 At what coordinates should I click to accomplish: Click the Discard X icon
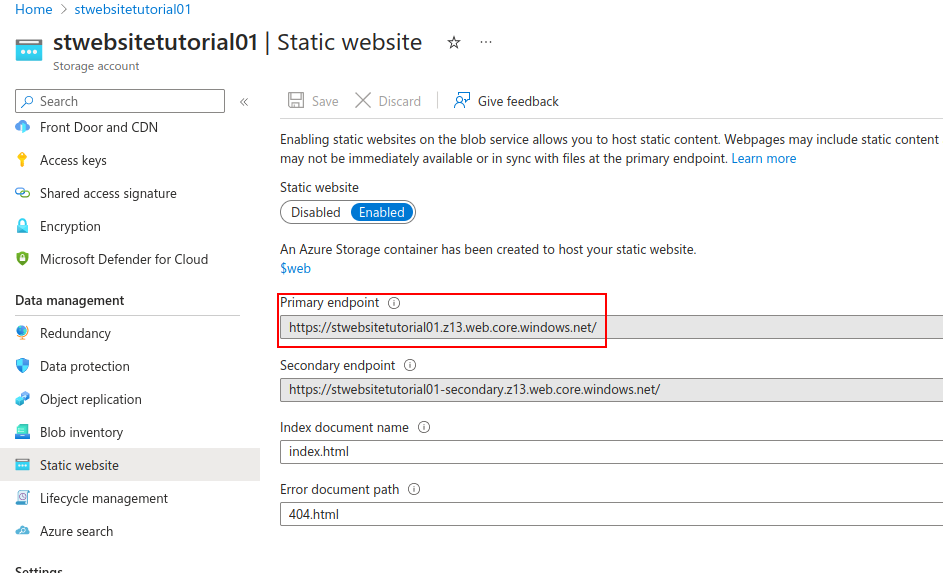point(363,100)
